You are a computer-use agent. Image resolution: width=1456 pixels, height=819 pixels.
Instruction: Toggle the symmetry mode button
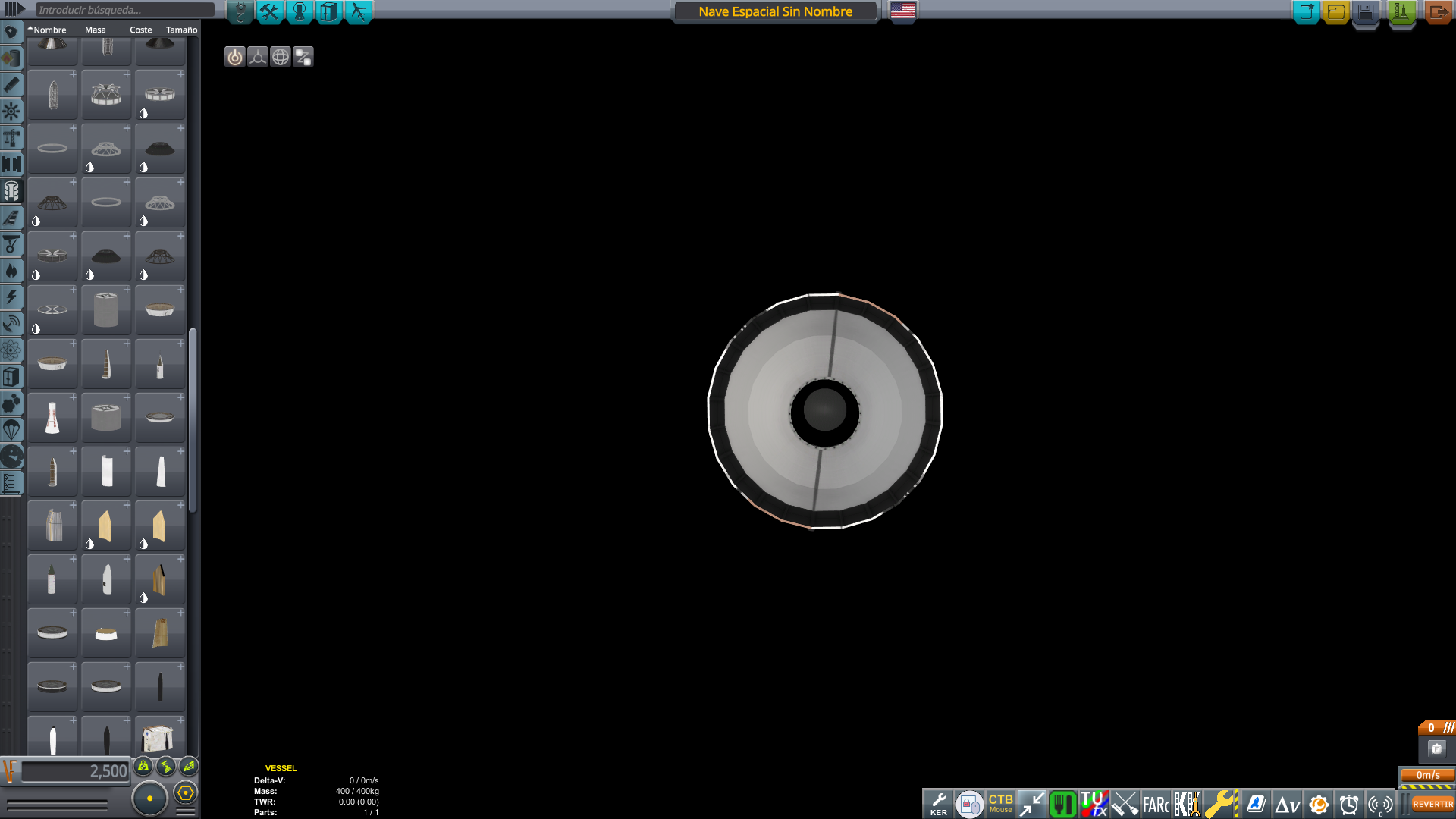(149, 798)
